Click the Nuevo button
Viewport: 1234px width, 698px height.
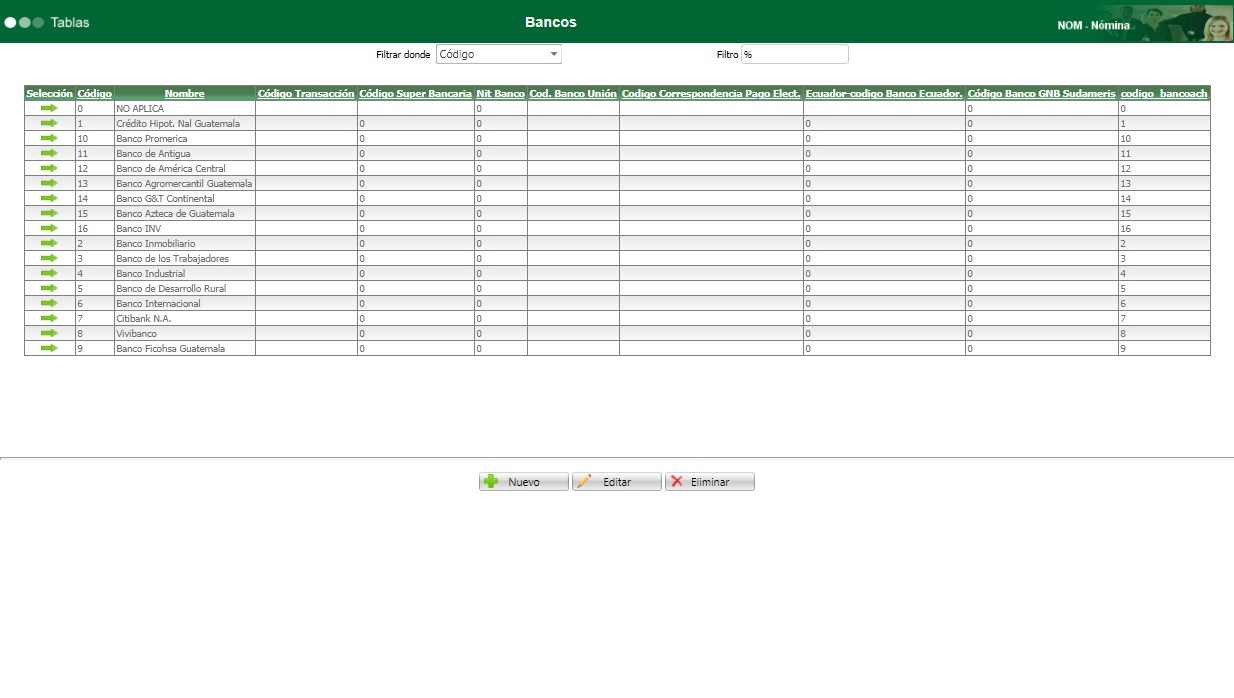pyautogui.click(x=523, y=482)
